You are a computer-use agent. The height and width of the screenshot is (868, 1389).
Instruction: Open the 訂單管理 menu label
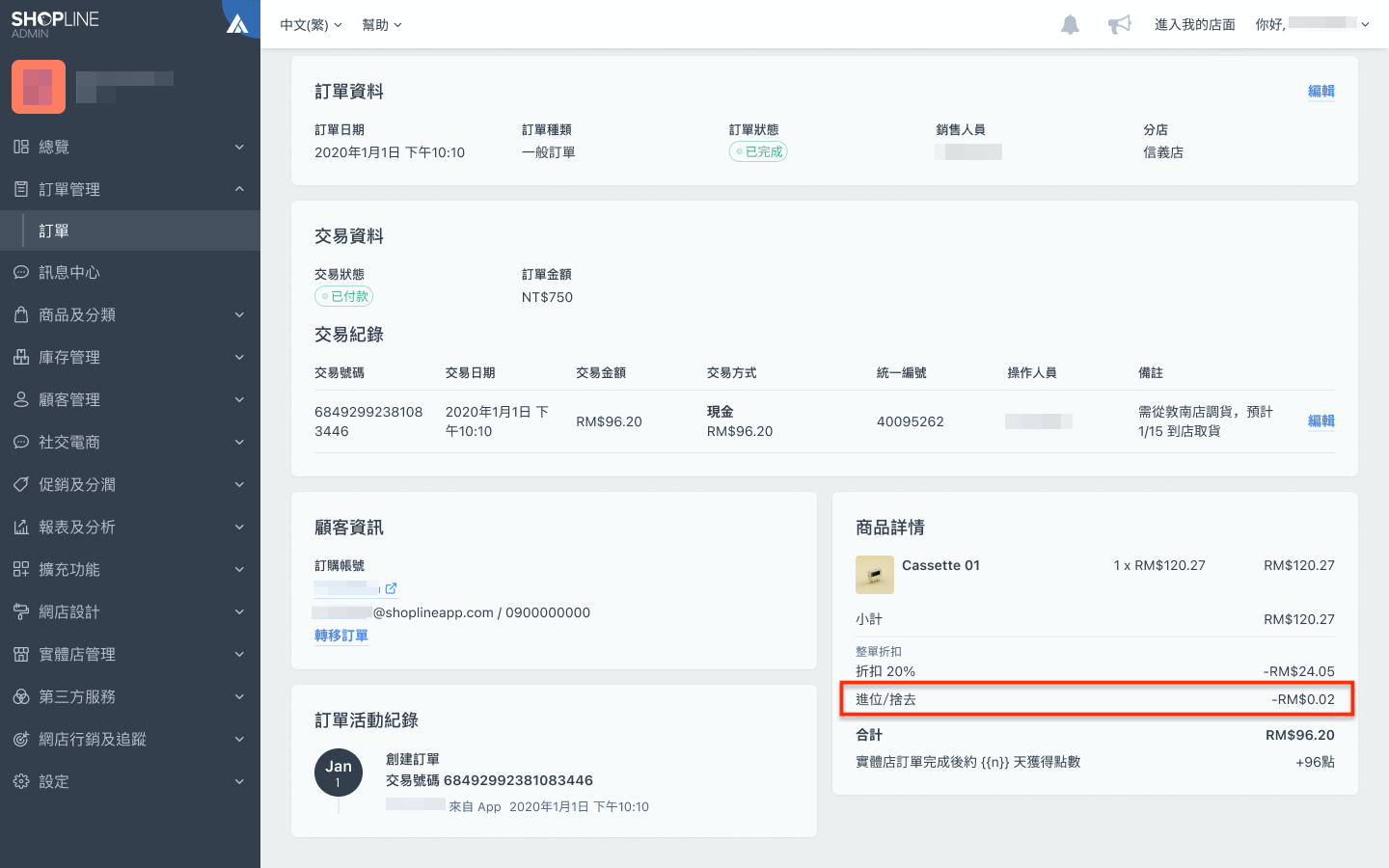[x=69, y=189]
